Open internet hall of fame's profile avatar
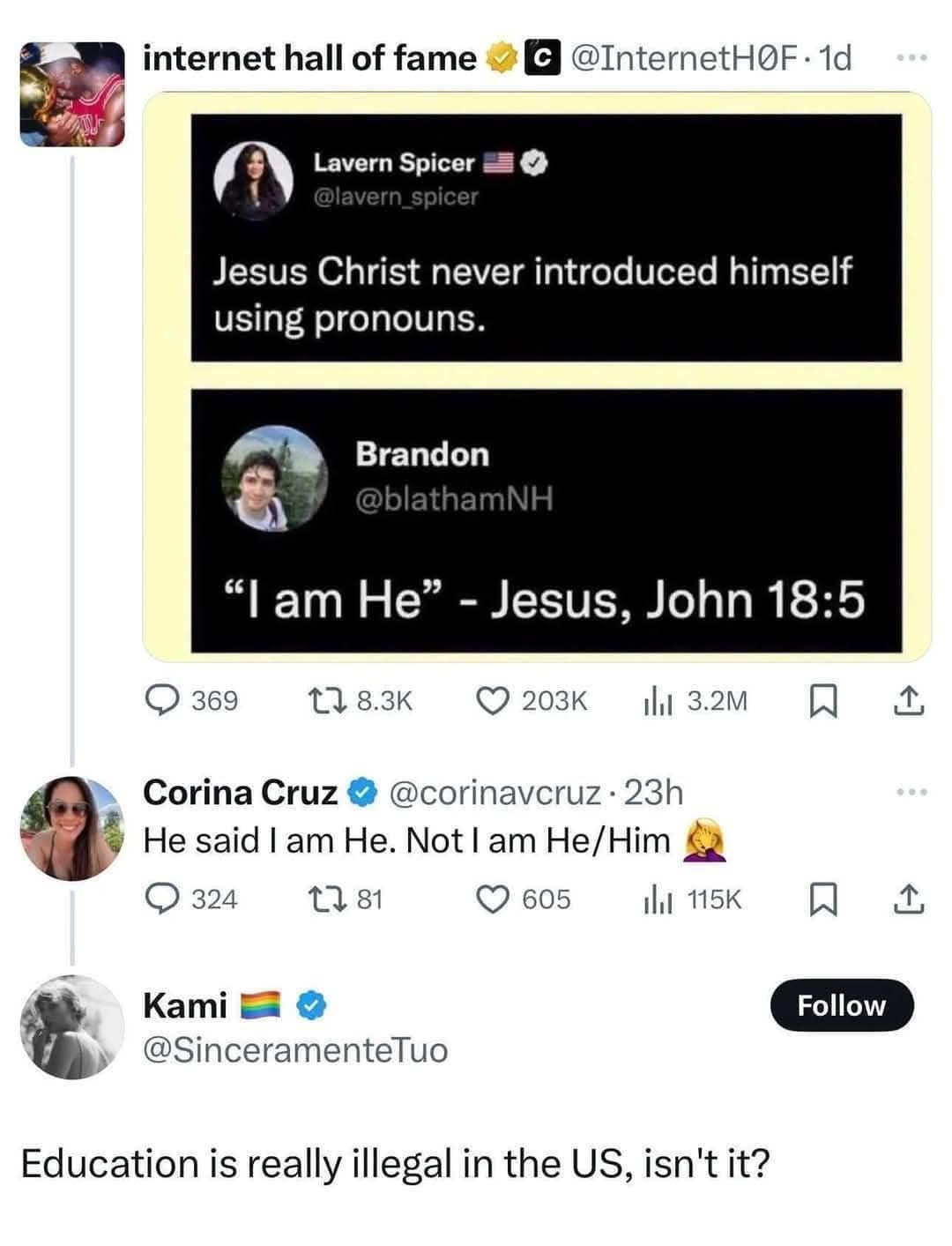This screenshot has height=1246, width=952. tap(72, 94)
